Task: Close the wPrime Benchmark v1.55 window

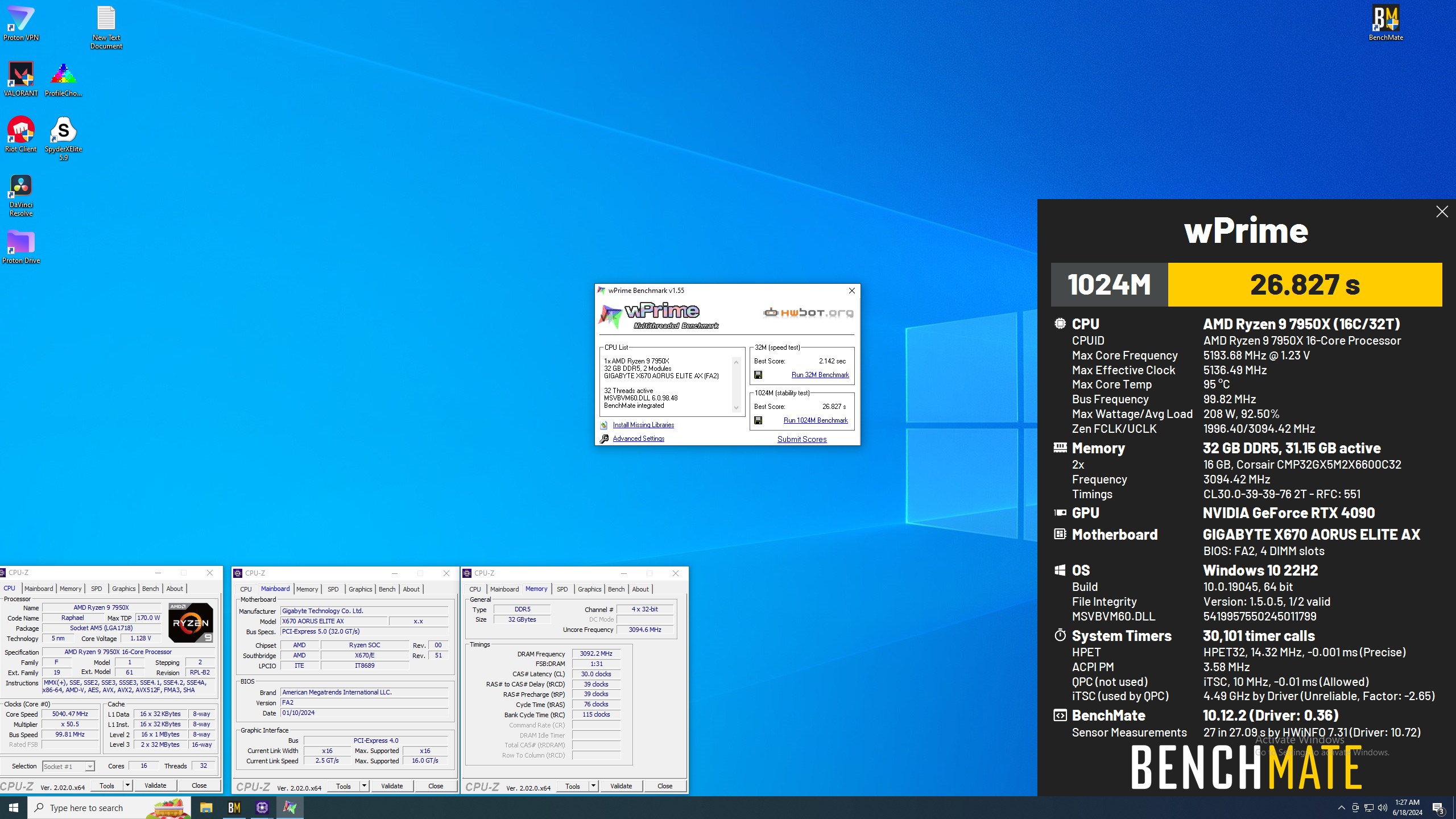Action: [x=852, y=291]
